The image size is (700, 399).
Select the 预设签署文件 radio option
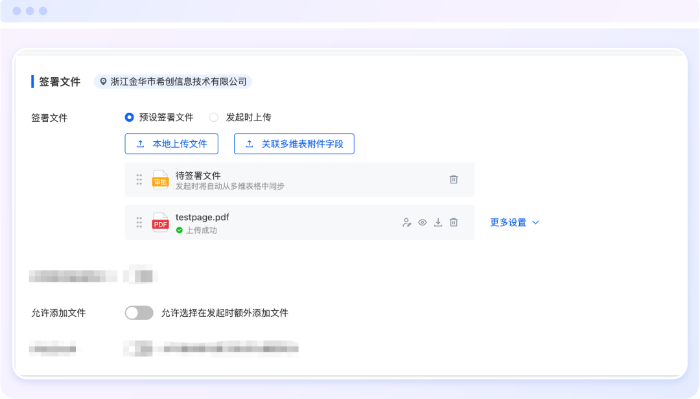[129, 117]
